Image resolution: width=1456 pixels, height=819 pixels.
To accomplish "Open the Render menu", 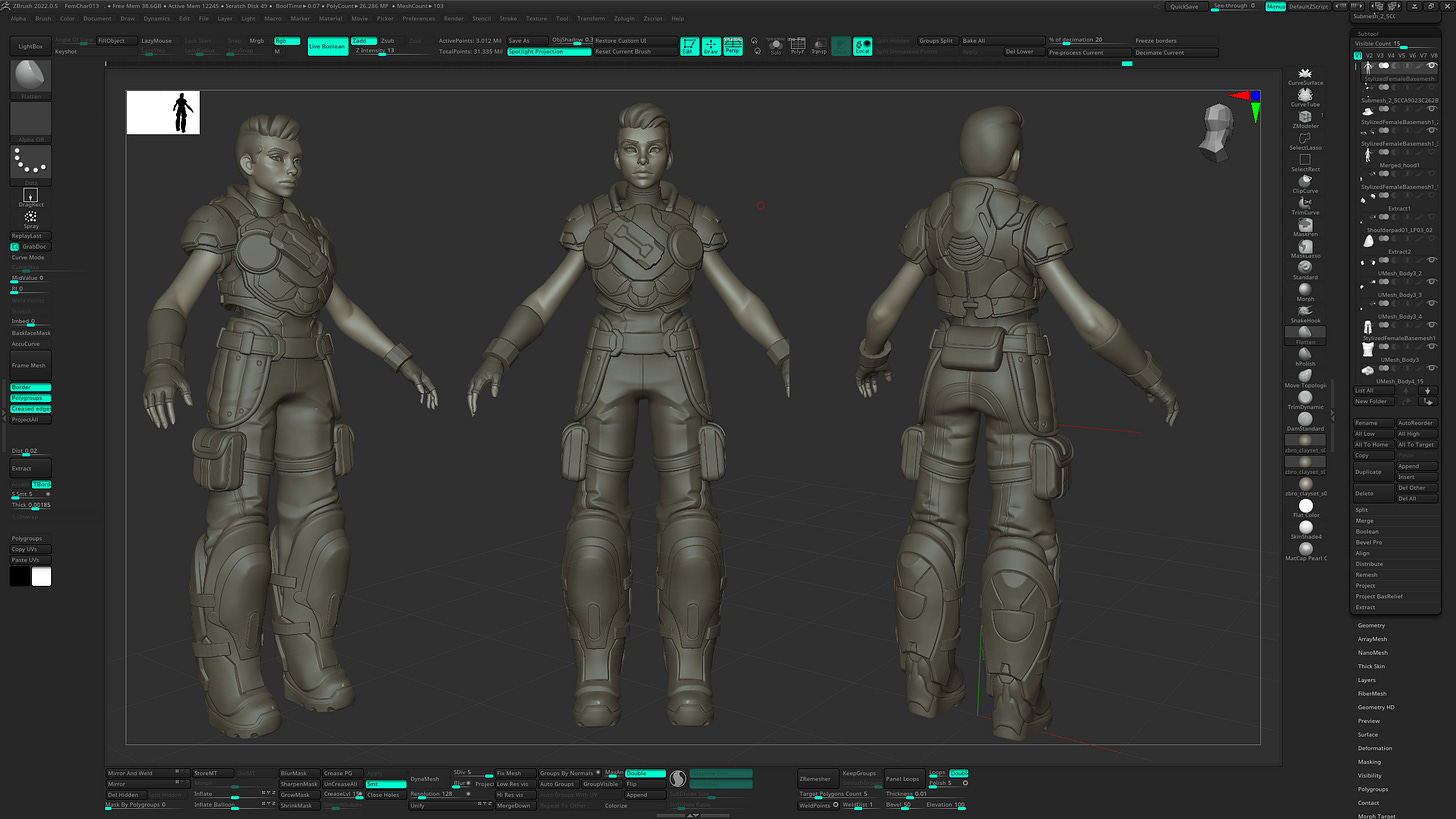I will tap(453, 18).
